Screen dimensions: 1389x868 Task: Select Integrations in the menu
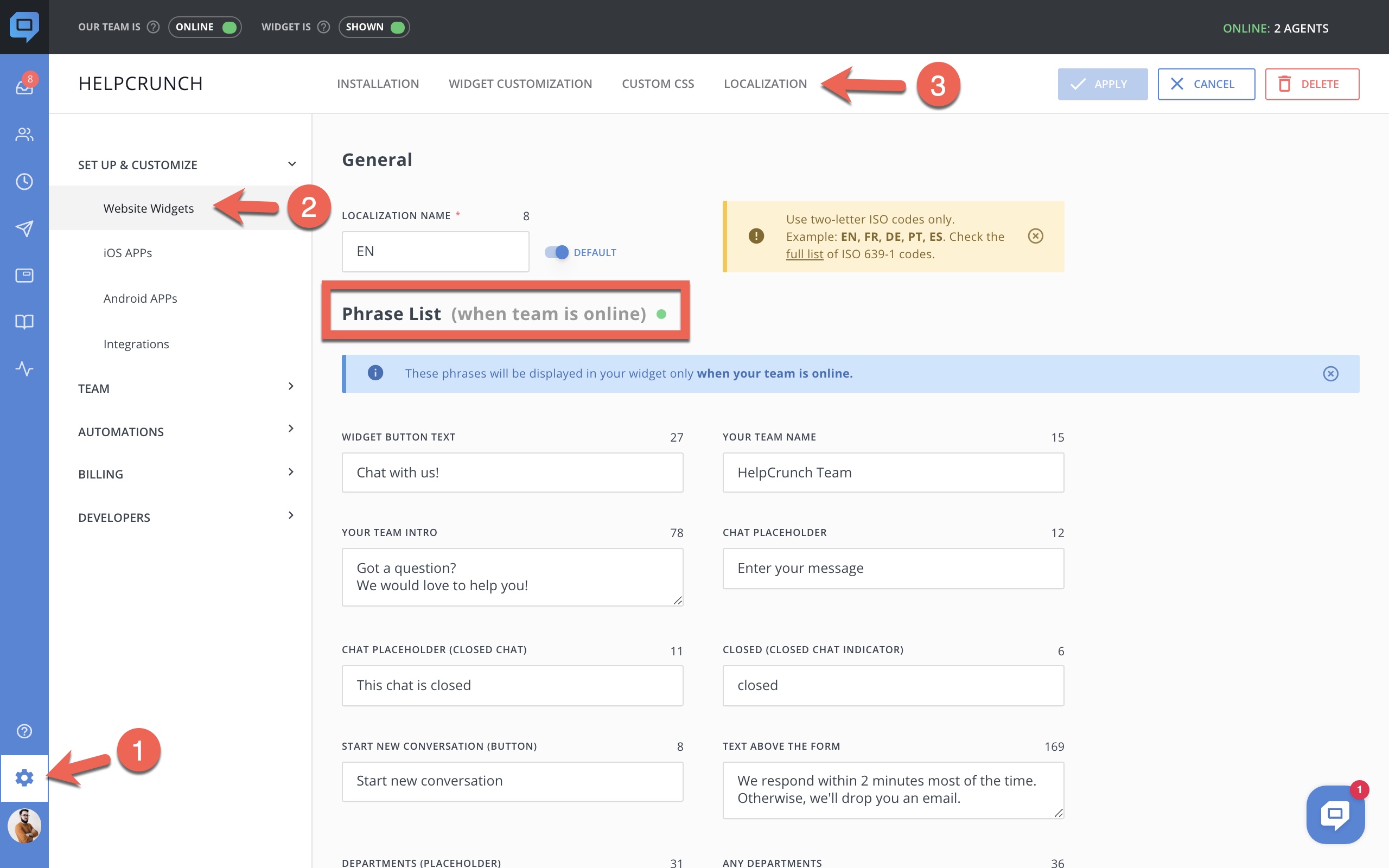point(136,344)
